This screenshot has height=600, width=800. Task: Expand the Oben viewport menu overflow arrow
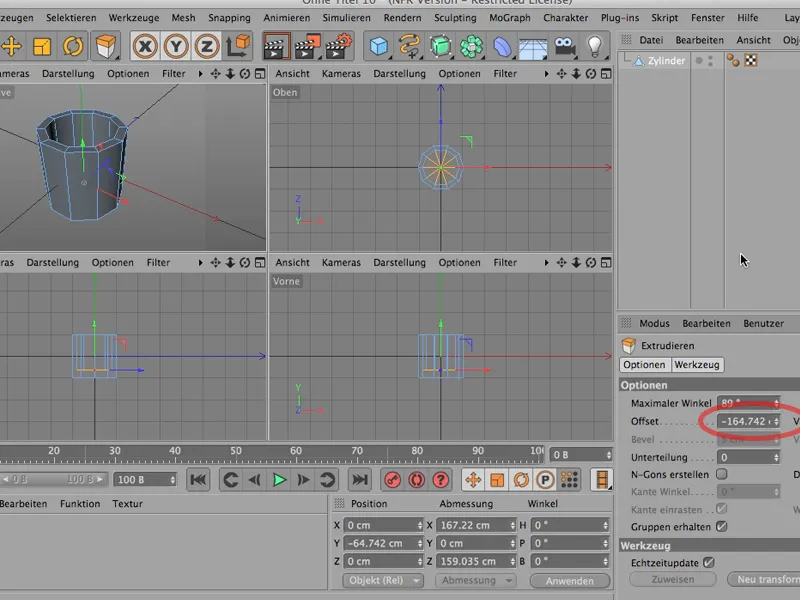[x=546, y=74]
